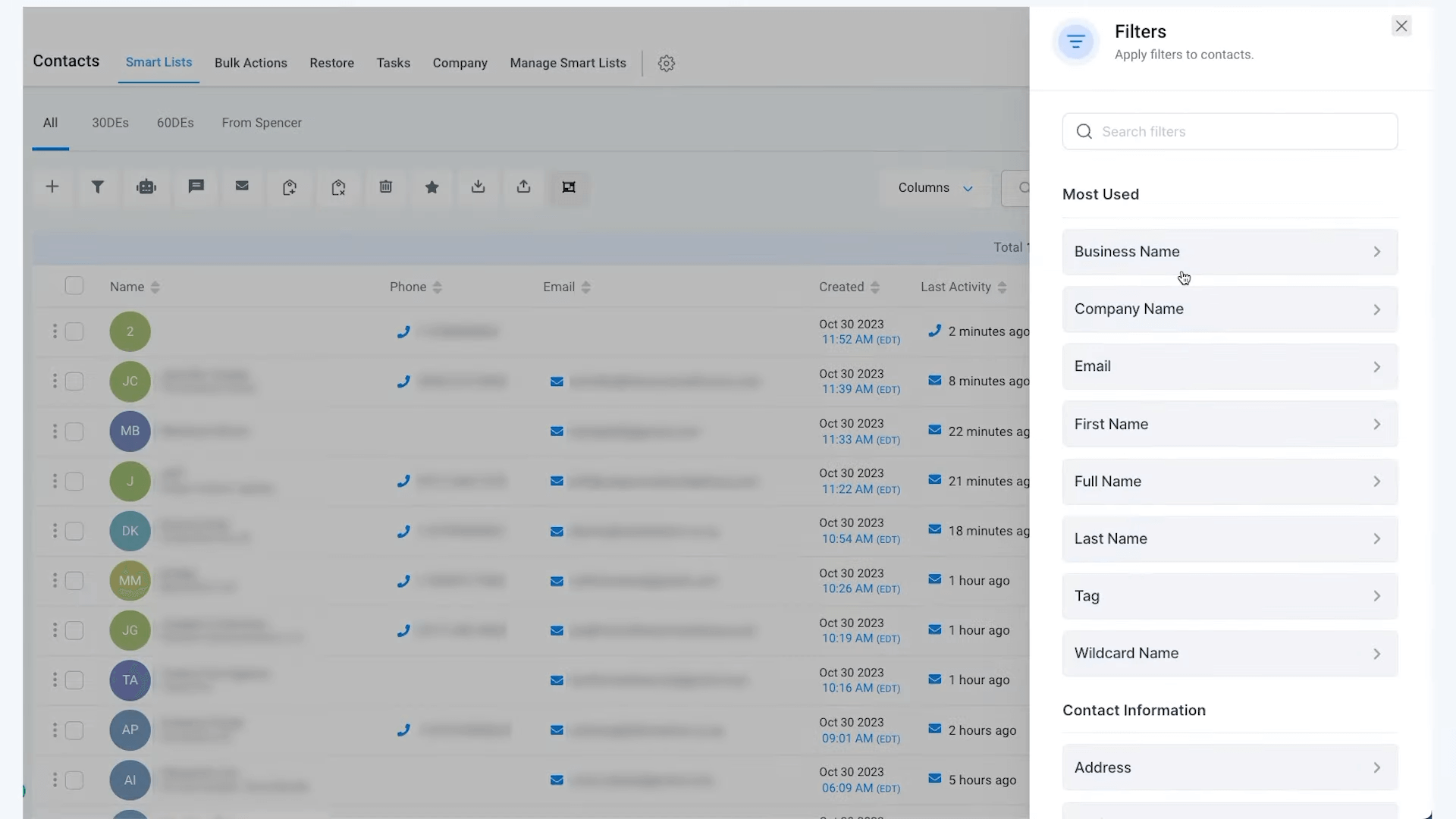Switch to the 30DEs smart list tab
Screen dimensions: 1456x819
click(x=110, y=123)
